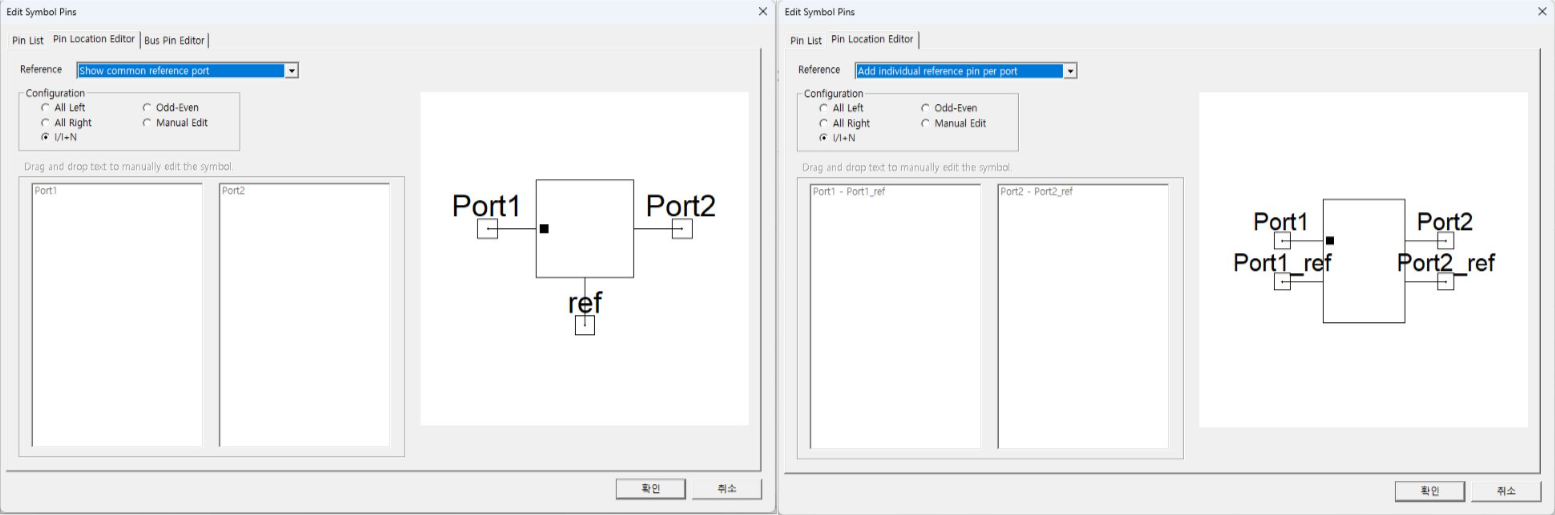Click Port1 pin box in common-reference symbol
Screen dimensions: 1555x515
[x=487, y=229]
